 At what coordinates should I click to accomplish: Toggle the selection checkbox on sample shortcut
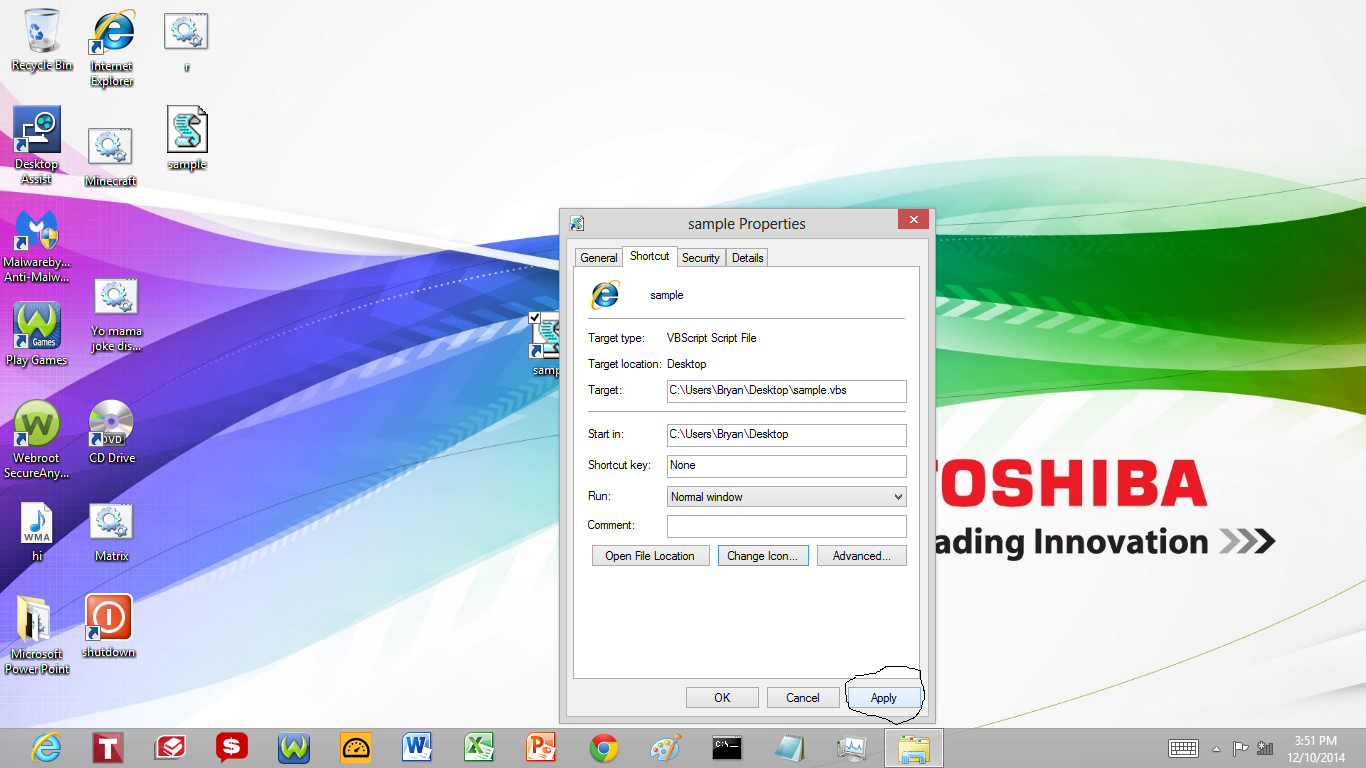pos(535,318)
